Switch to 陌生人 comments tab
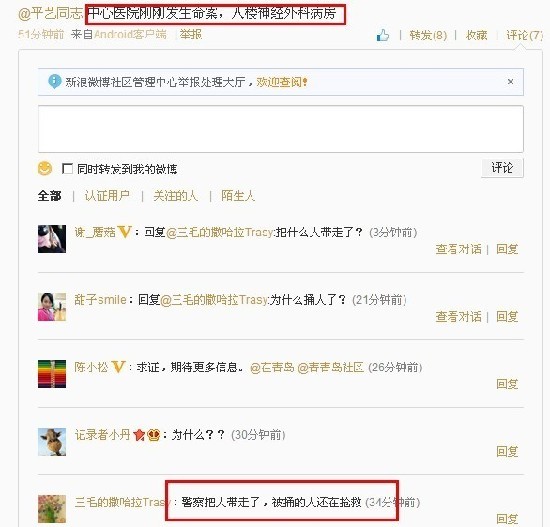The width and height of the screenshot is (550, 527). pos(238,195)
